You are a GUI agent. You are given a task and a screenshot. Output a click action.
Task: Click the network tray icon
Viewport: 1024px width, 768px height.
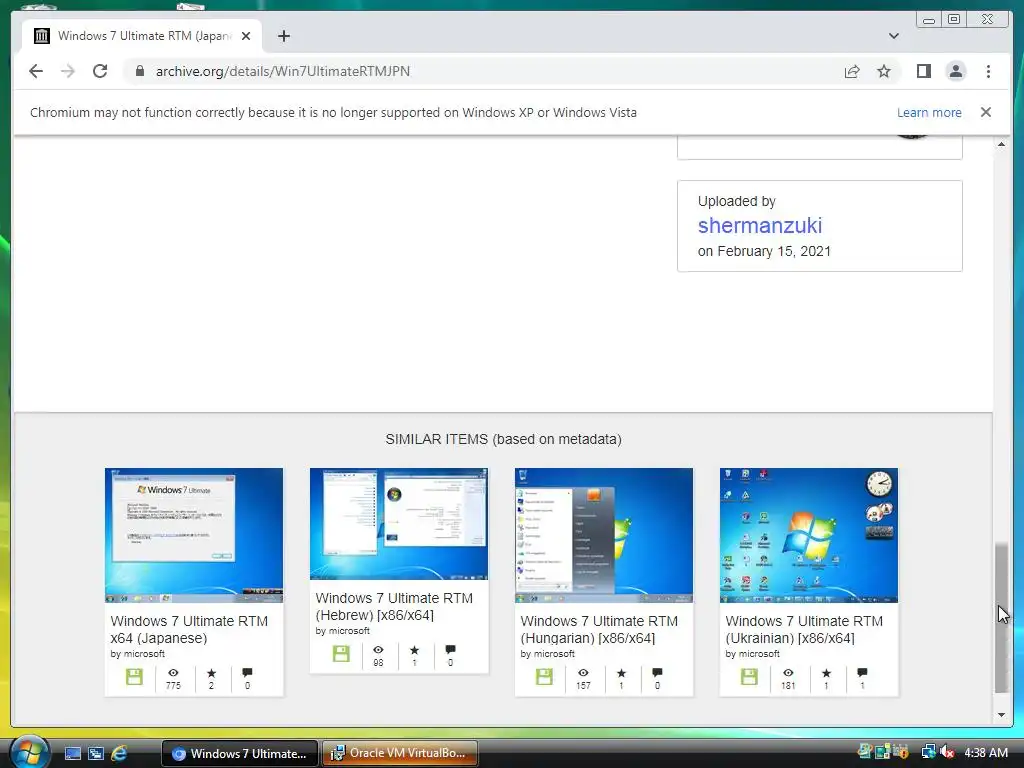click(x=928, y=752)
